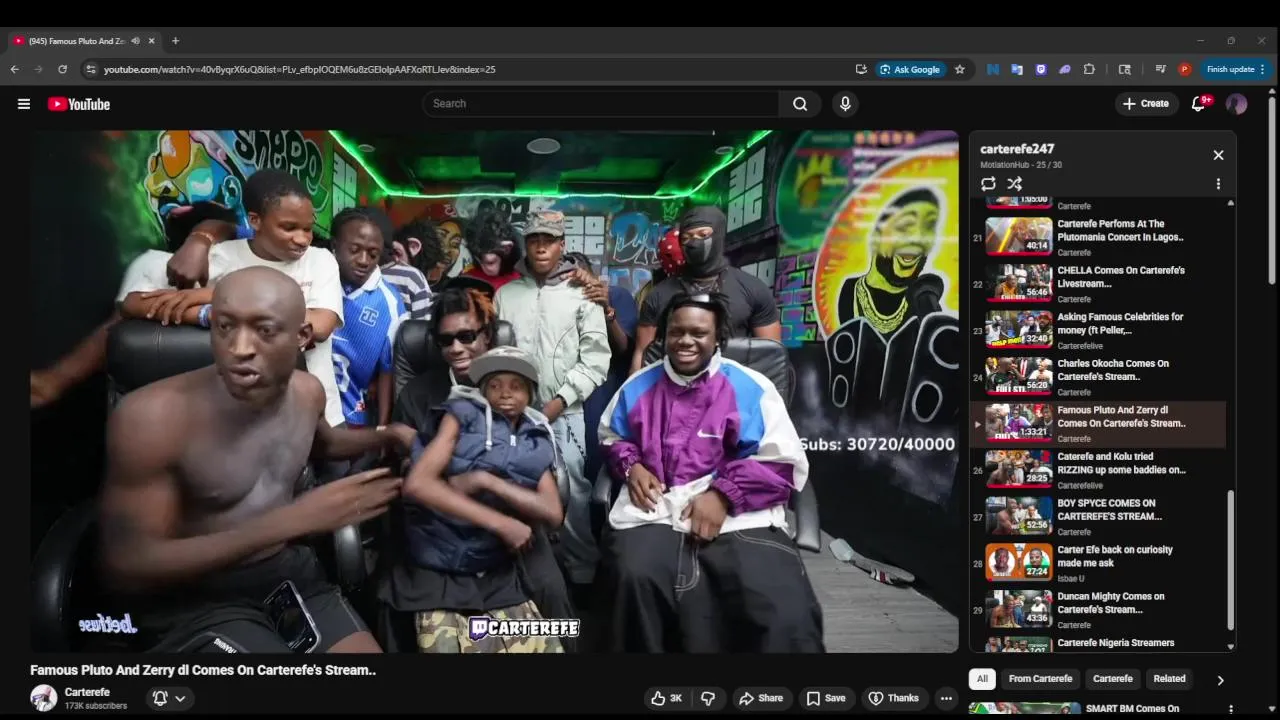This screenshot has width=1280, height=720.
Task: Open a new browser tab
Action: (175, 41)
